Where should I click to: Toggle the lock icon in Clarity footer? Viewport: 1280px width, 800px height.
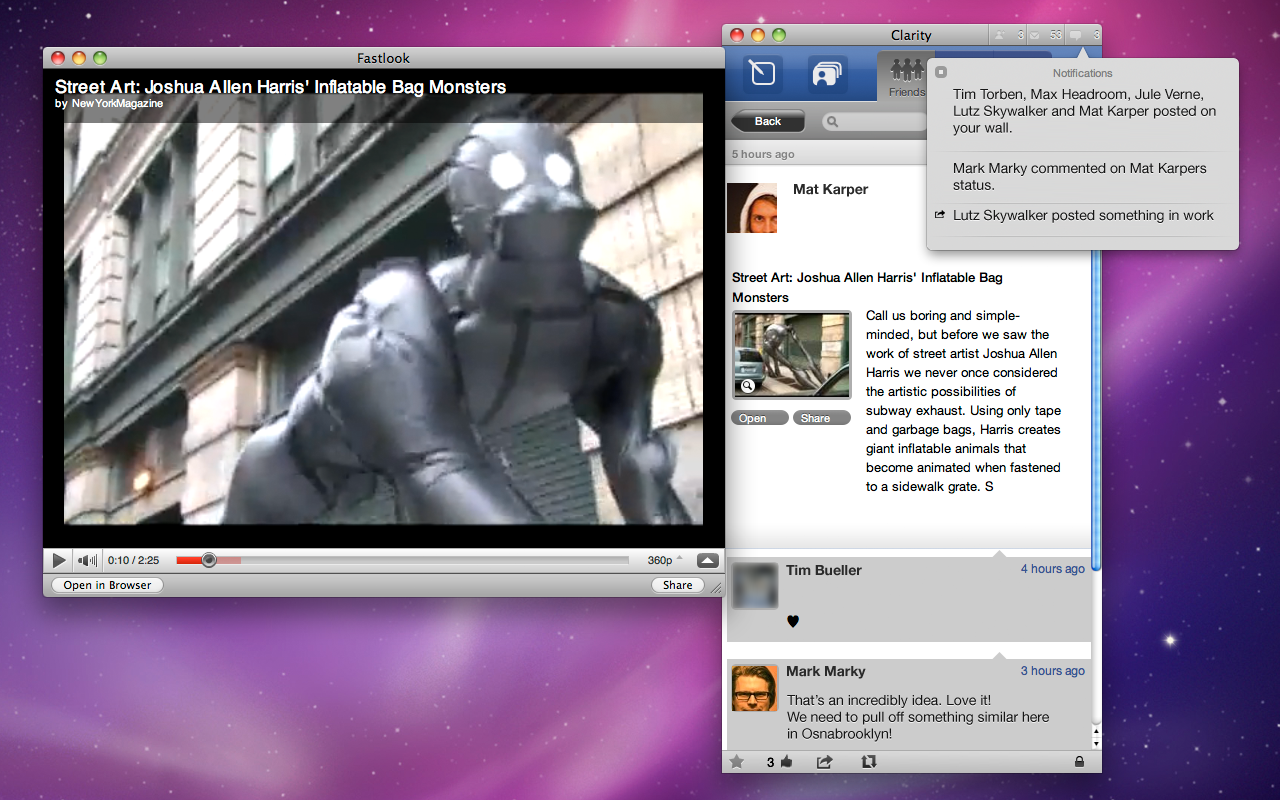coord(1079,762)
